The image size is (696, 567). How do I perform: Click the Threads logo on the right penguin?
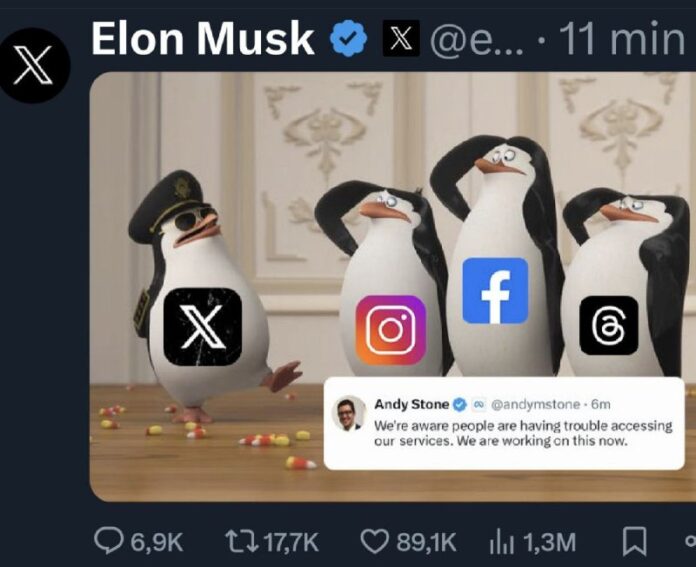tap(608, 325)
